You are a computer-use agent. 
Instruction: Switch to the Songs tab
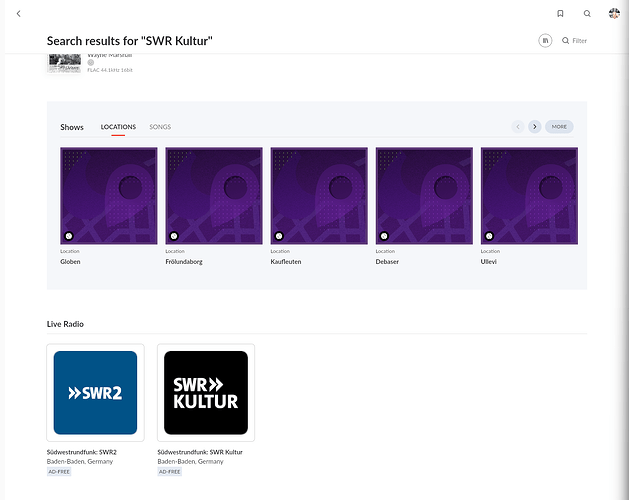[x=160, y=127]
